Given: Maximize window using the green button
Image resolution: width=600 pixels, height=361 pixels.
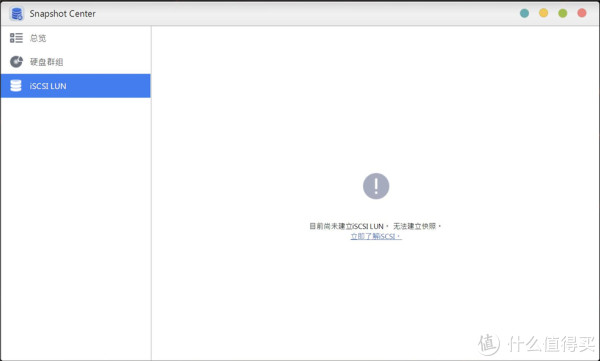Looking at the screenshot, I should (x=562, y=13).
